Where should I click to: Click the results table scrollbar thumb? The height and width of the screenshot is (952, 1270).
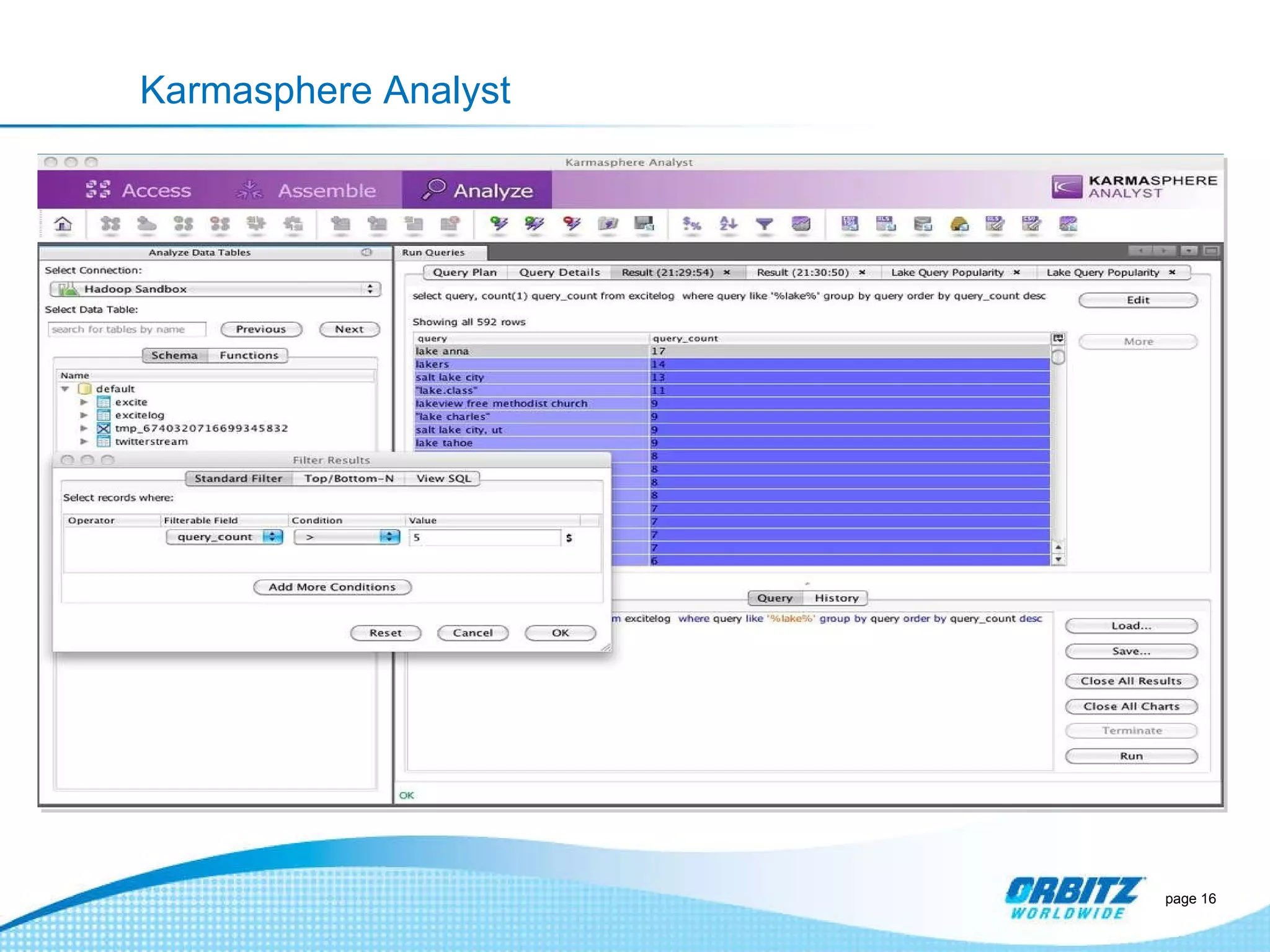click(x=1059, y=358)
